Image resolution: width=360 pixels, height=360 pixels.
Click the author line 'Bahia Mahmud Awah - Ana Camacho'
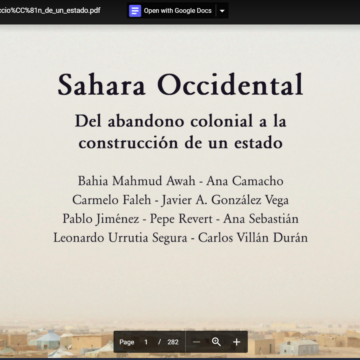click(x=180, y=181)
